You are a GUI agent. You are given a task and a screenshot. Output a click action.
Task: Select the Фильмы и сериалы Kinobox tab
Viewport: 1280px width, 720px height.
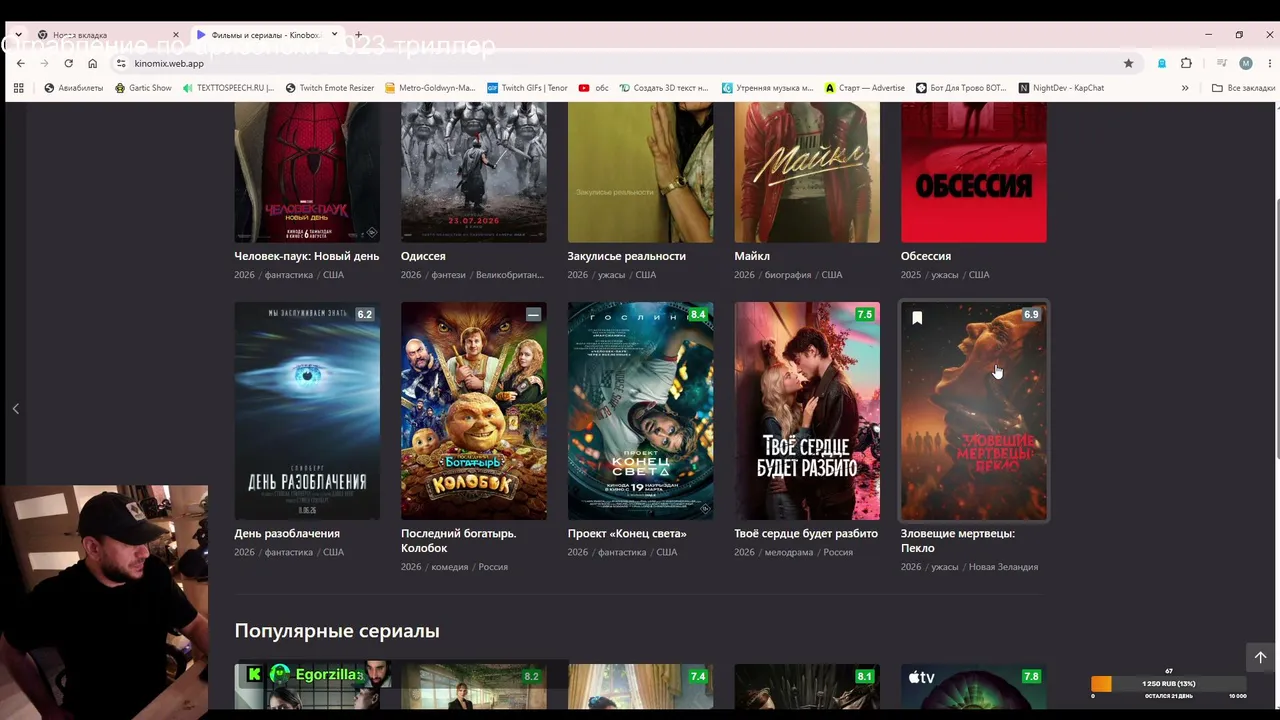pyautogui.click(x=266, y=35)
